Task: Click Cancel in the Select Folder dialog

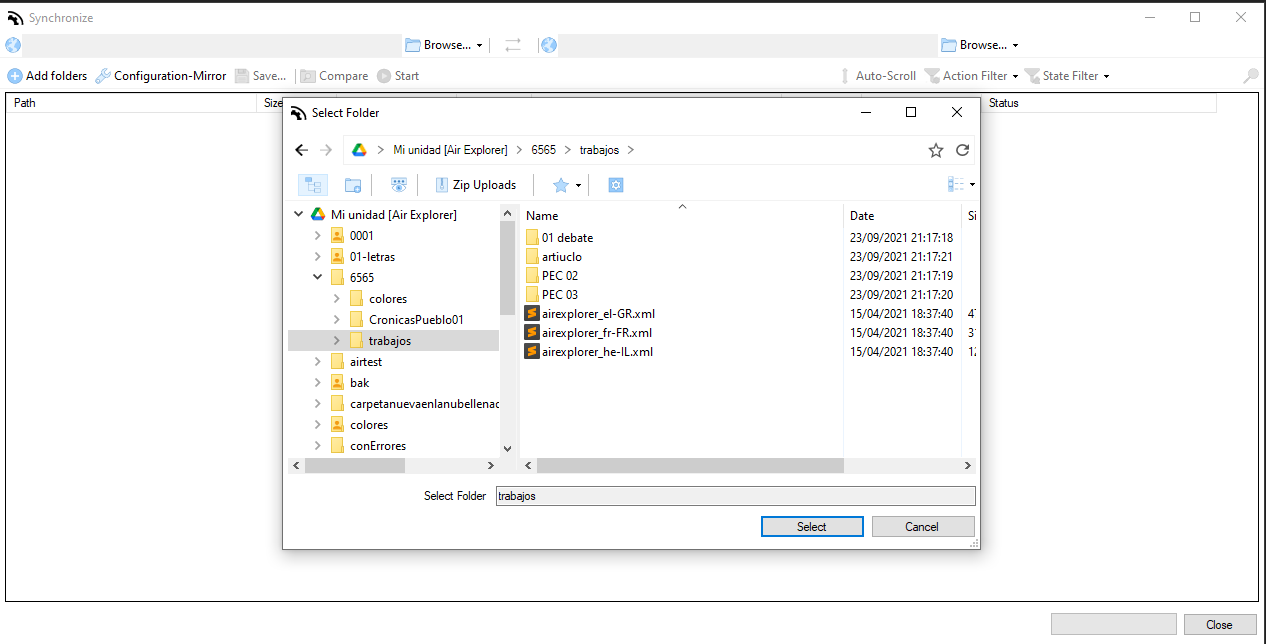Action: click(923, 526)
